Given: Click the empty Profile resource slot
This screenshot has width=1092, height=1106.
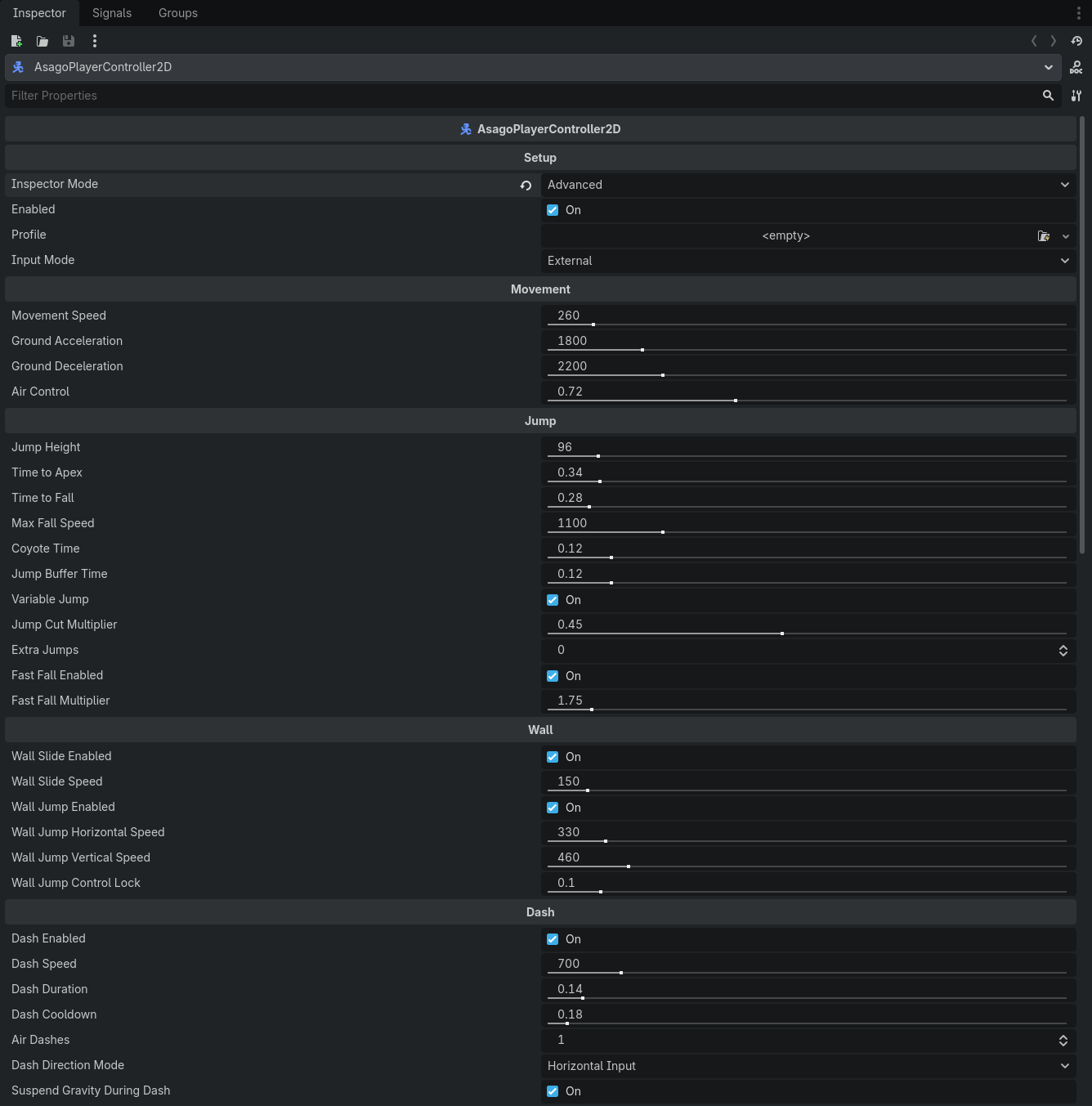Looking at the screenshot, I should (x=786, y=236).
